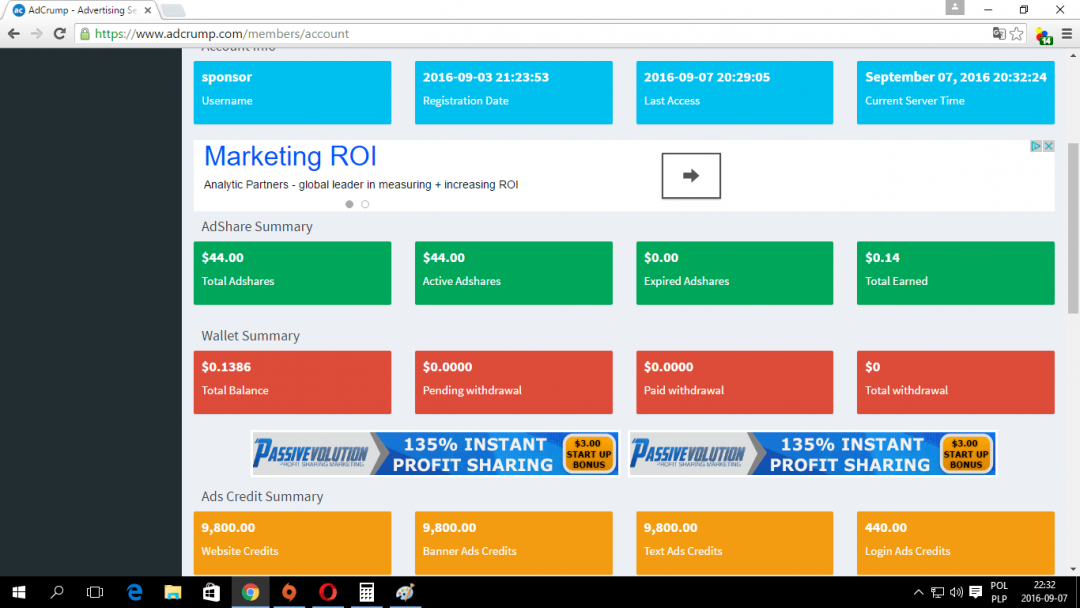1080x608 pixels.
Task: Open the Chrome hamburger menu
Action: (x=1067, y=34)
